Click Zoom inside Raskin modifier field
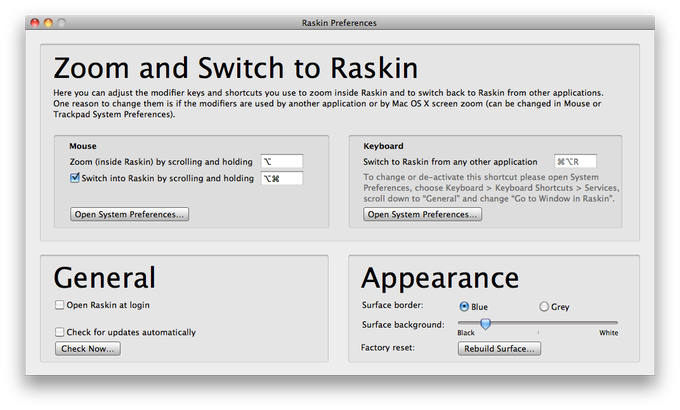This screenshot has width=680, height=410. [x=282, y=161]
